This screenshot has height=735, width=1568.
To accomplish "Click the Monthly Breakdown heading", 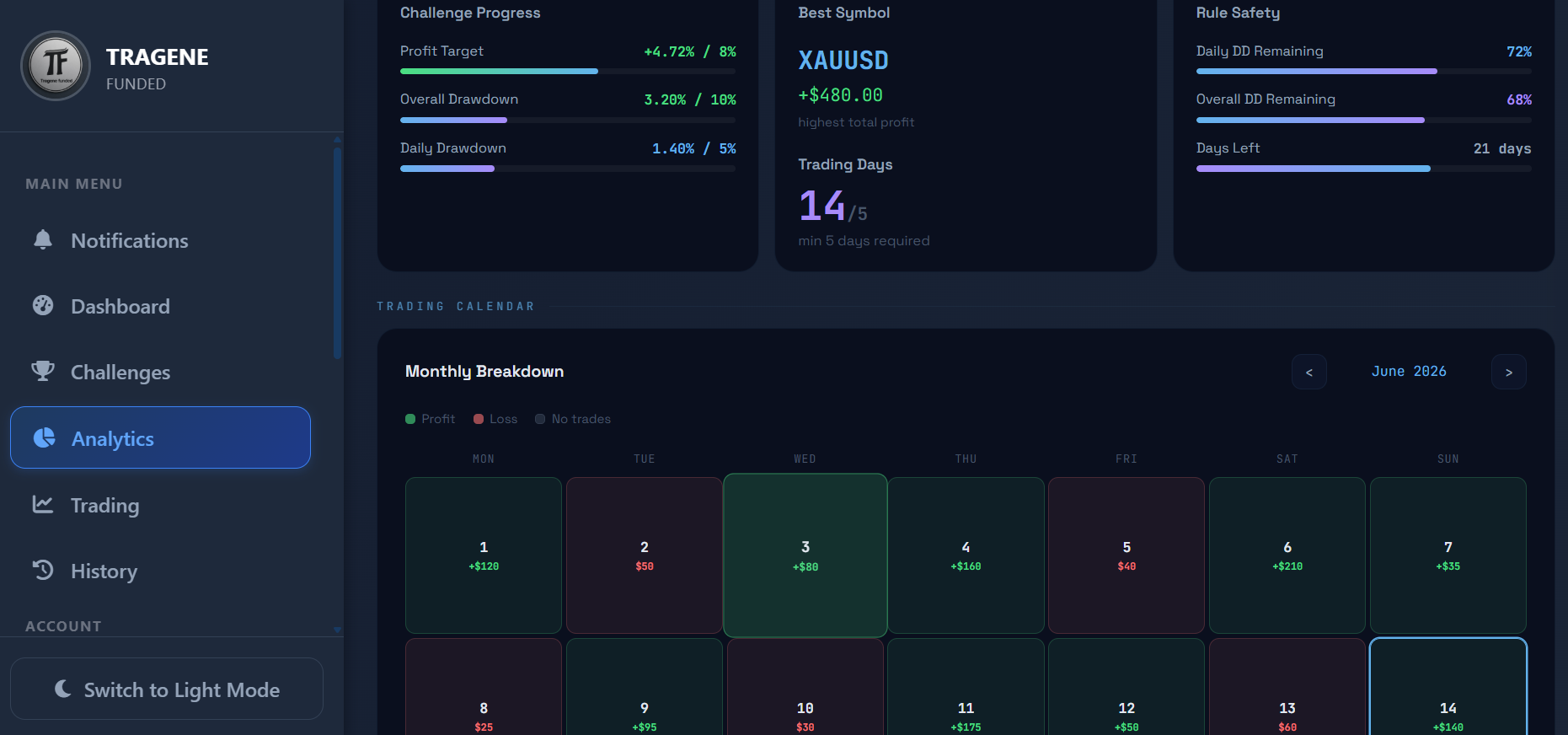I will [484, 372].
